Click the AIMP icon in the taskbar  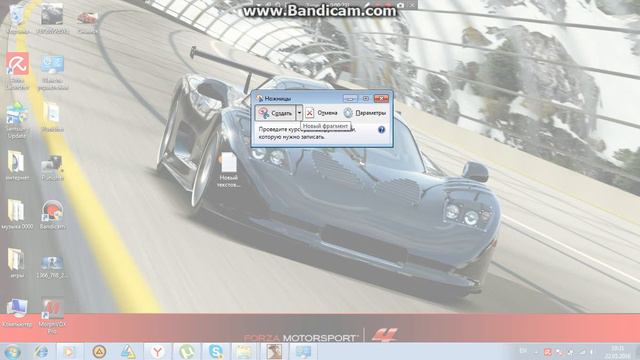click(x=99, y=351)
